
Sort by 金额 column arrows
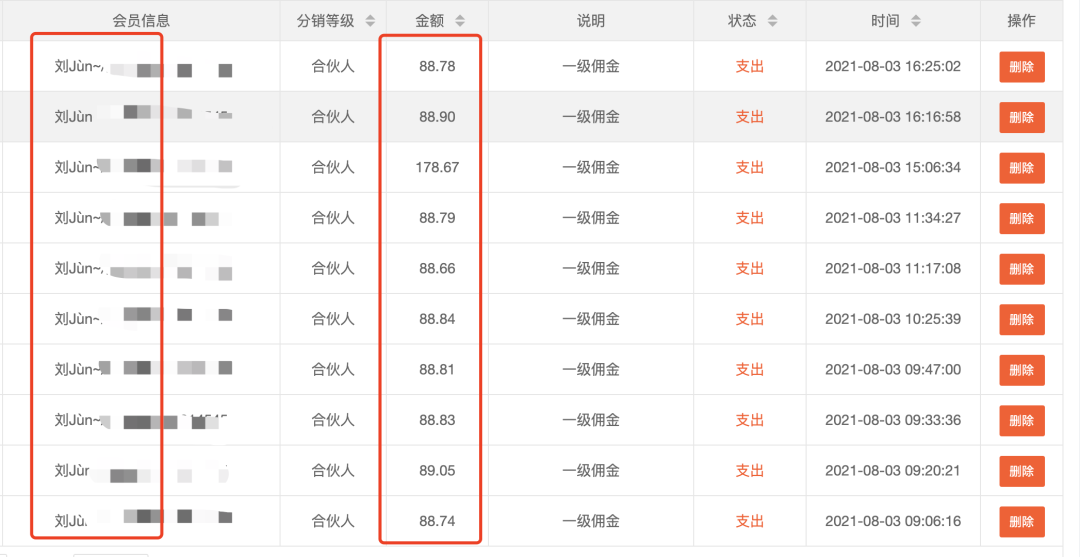(x=459, y=21)
